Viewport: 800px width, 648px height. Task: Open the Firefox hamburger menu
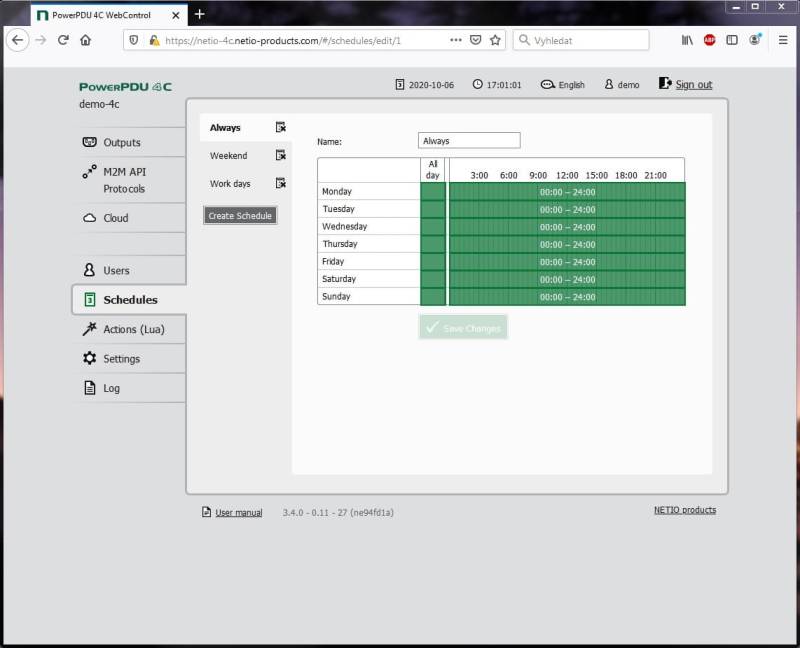click(782, 41)
